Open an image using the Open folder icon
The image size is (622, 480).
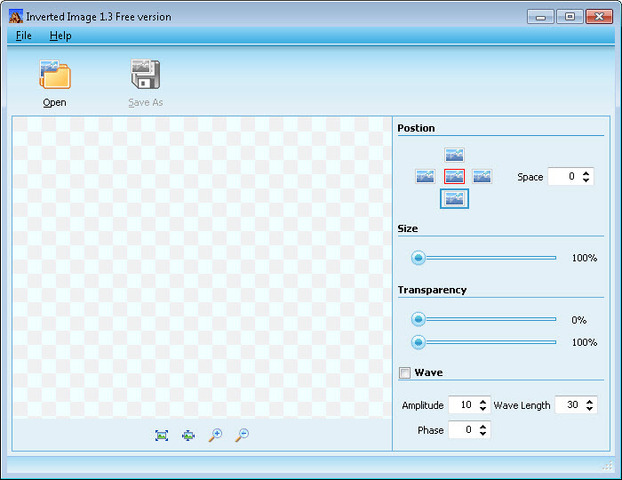tap(55, 74)
